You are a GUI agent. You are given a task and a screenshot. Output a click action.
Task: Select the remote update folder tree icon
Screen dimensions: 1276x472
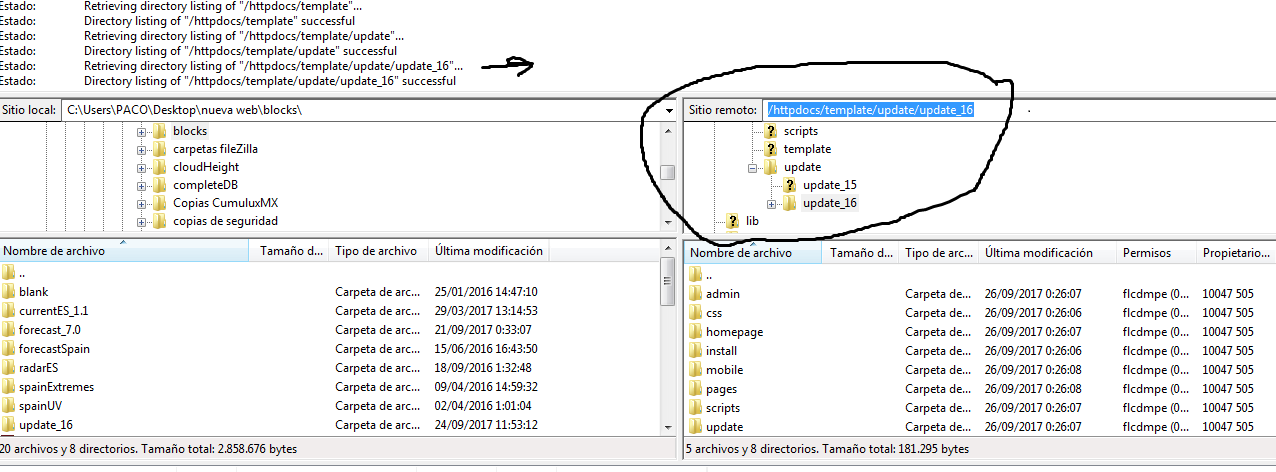(771, 167)
